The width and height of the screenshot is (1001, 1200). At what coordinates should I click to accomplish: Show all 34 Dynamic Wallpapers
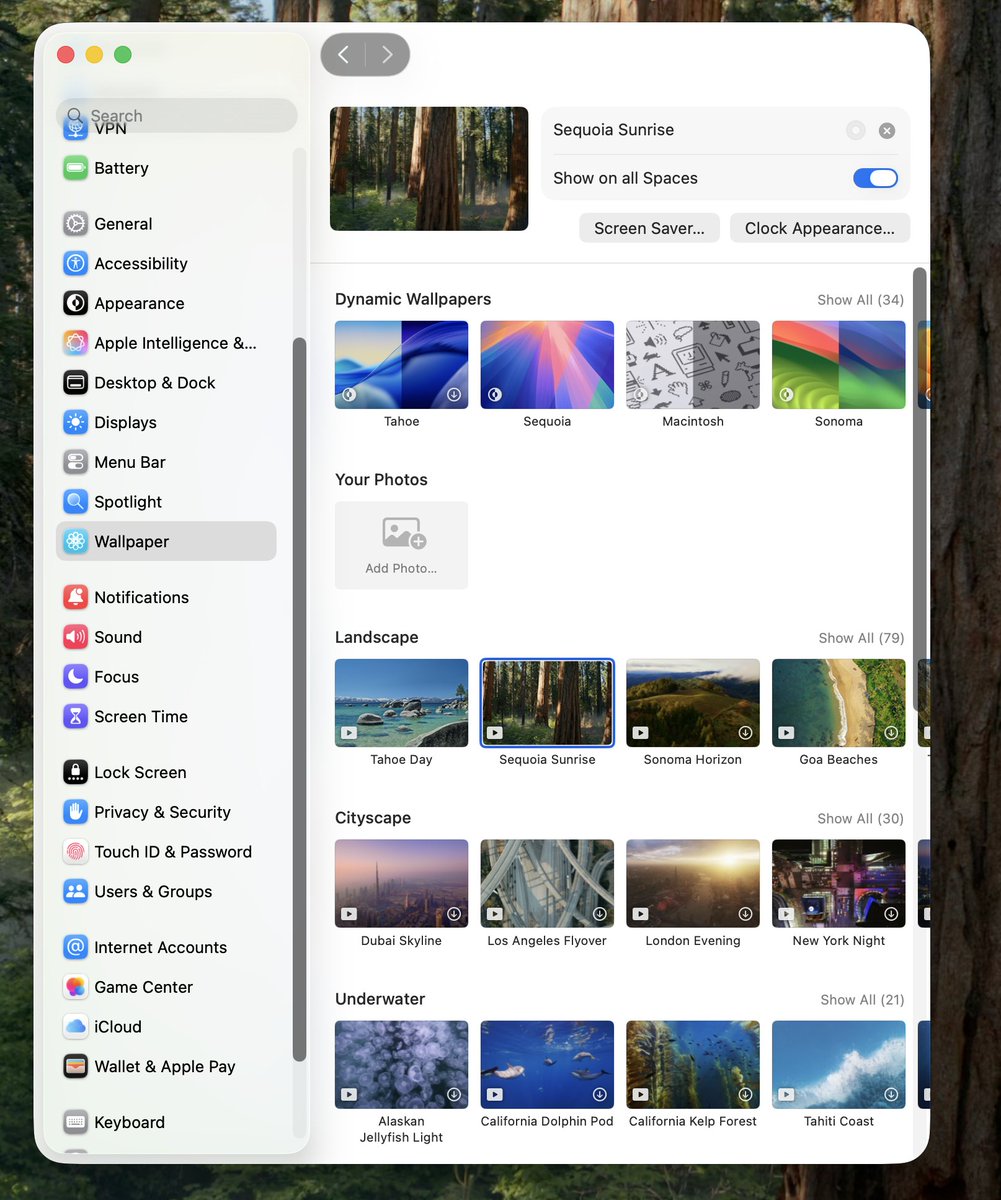point(860,300)
